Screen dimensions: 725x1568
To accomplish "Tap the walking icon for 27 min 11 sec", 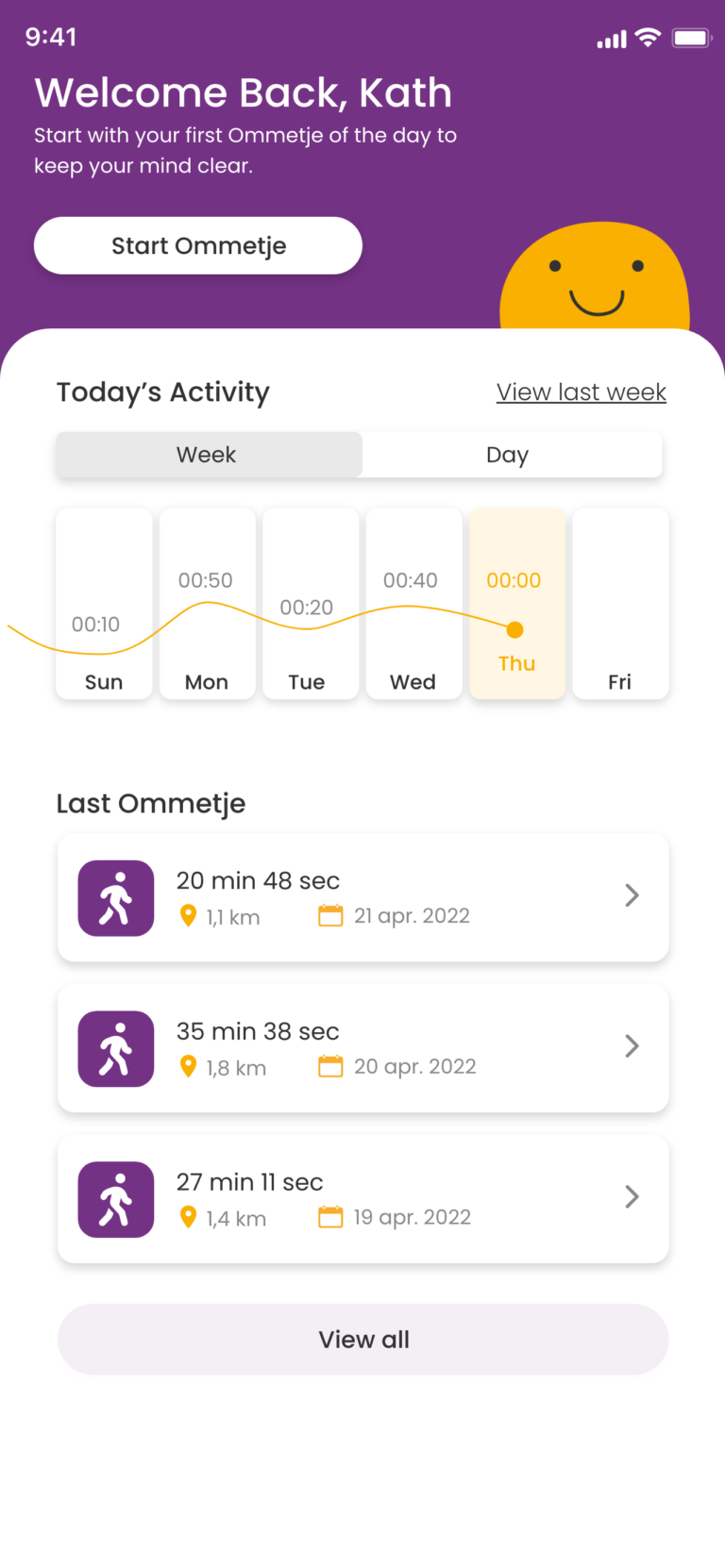I will point(116,1199).
